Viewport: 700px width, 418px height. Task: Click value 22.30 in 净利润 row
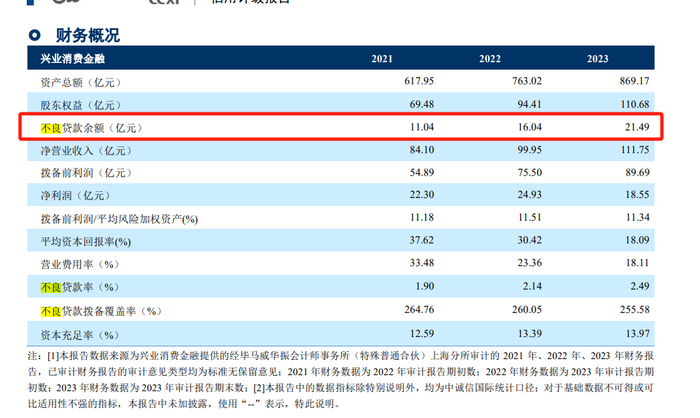[422, 195]
